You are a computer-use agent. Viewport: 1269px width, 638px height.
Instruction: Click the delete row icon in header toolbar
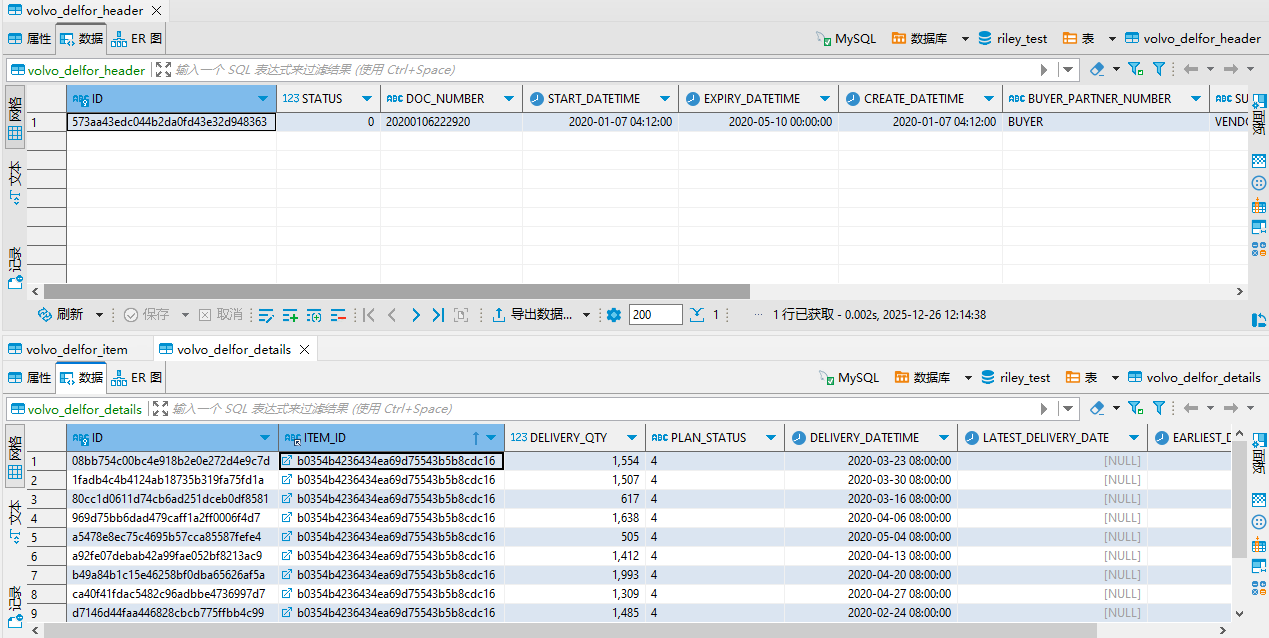click(338, 315)
